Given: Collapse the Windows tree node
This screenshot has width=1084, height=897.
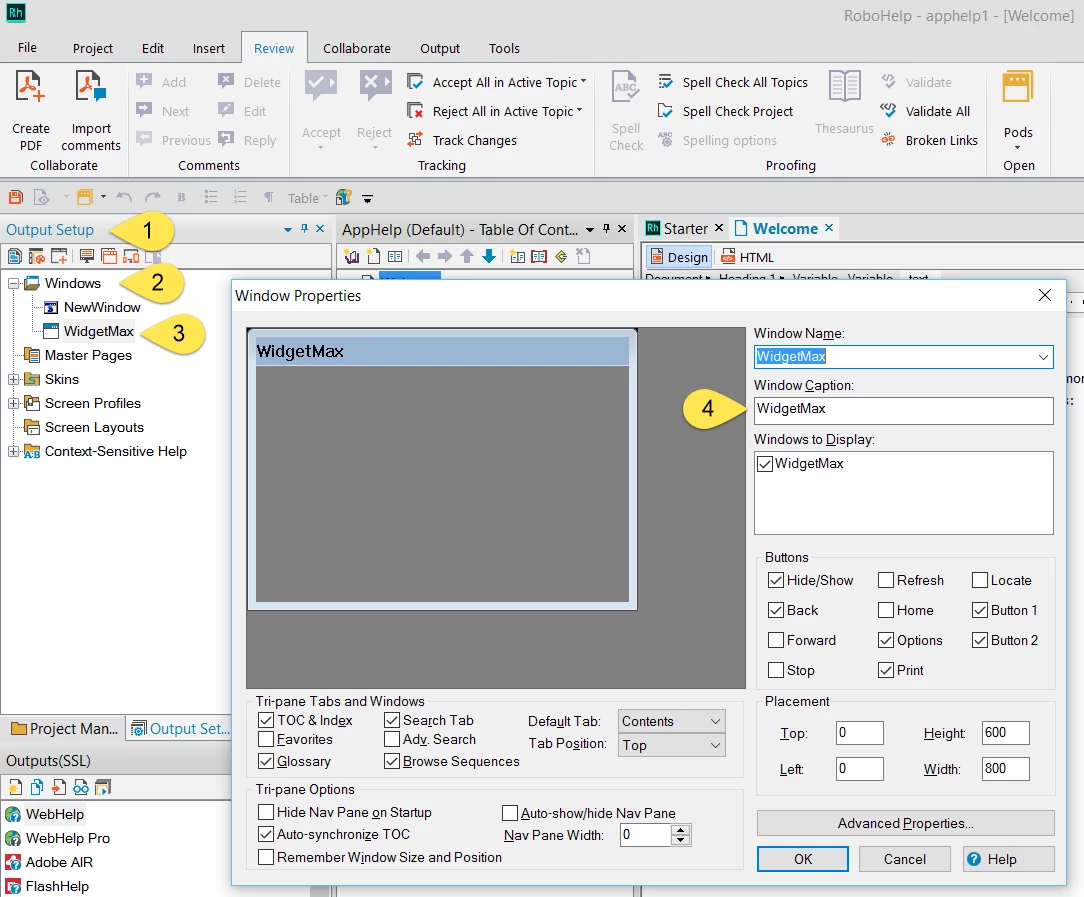Looking at the screenshot, I should click(x=13, y=283).
